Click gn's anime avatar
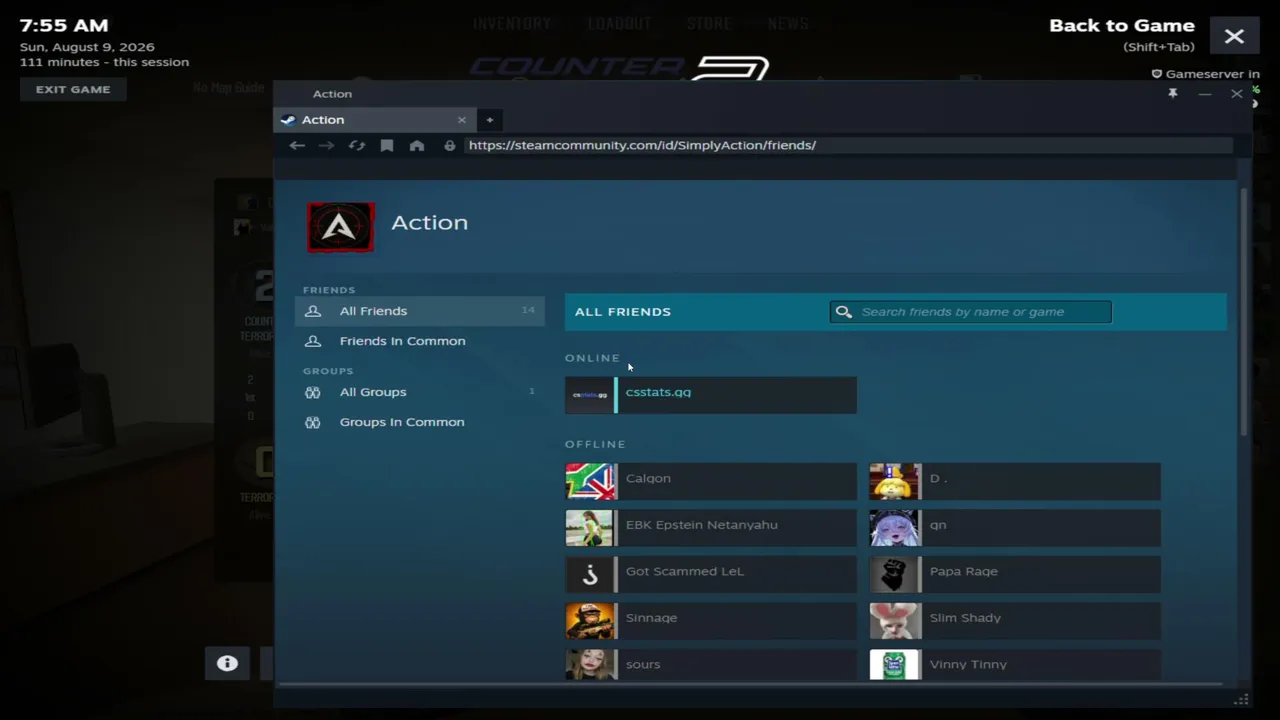Image resolution: width=1280 pixels, height=720 pixels. (894, 528)
